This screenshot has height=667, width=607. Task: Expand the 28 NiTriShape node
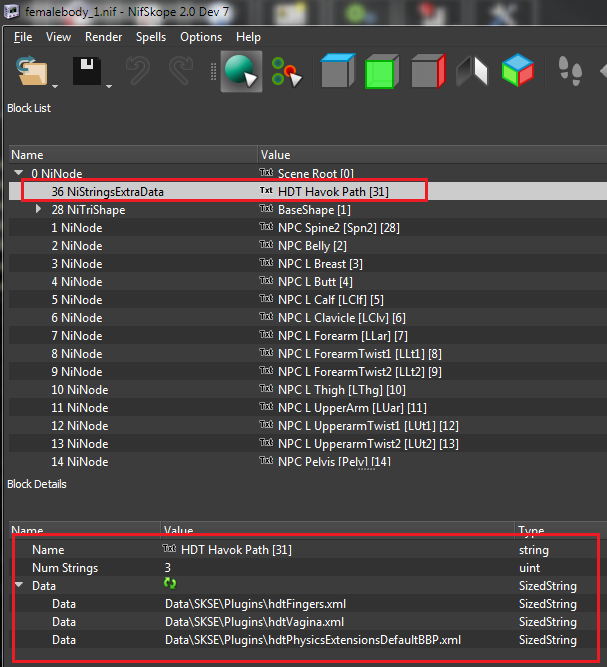pyautogui.click(x=38, y=209)
